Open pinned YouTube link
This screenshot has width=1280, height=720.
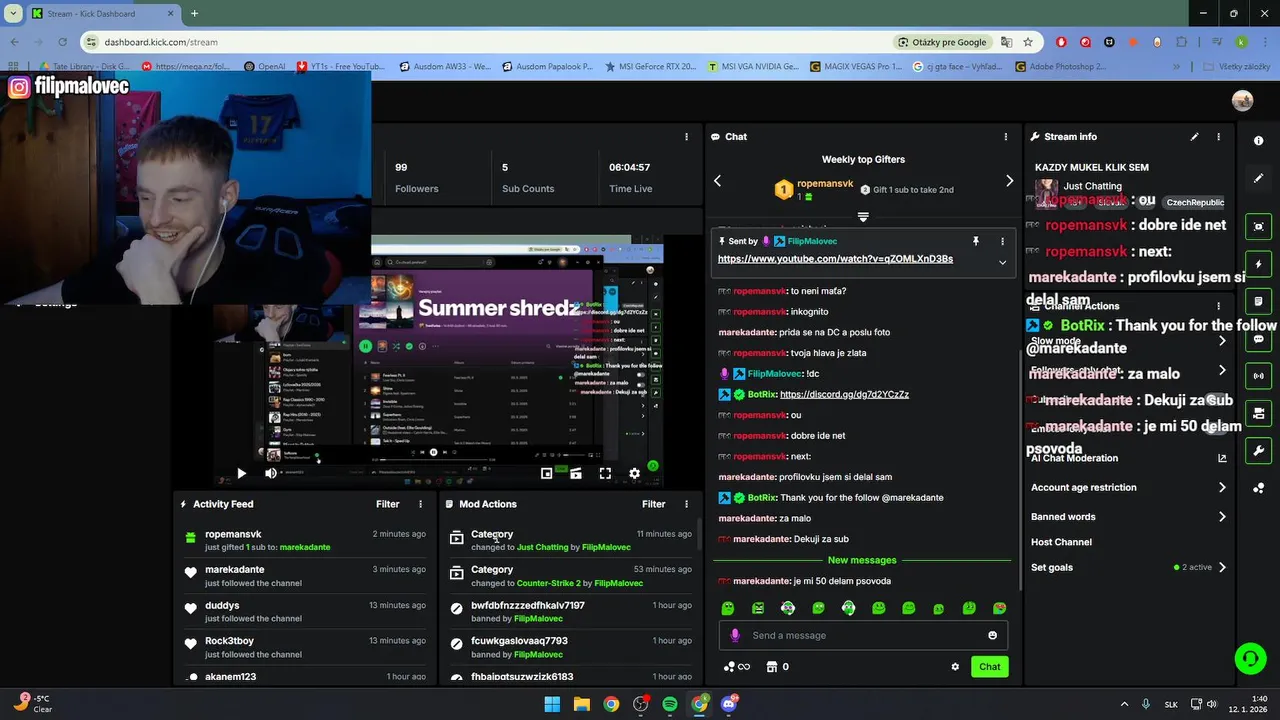point(835,259)
